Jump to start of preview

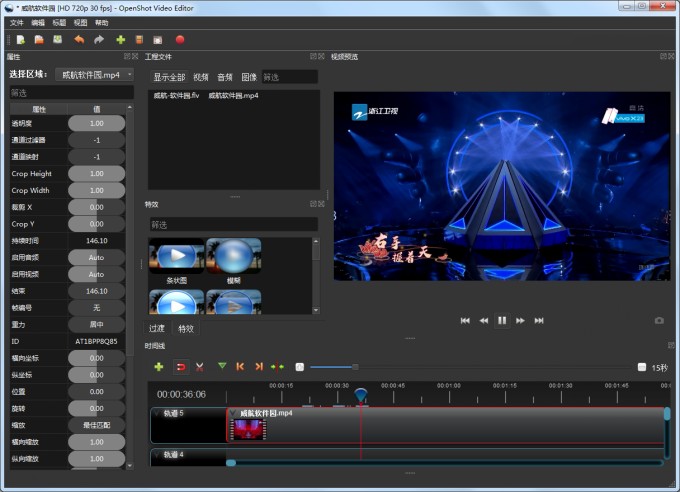[465, 321]
